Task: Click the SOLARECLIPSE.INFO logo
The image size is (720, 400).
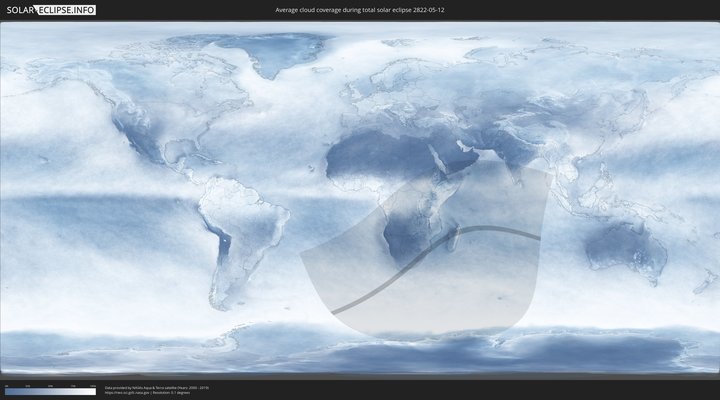Action: point(49,9)
